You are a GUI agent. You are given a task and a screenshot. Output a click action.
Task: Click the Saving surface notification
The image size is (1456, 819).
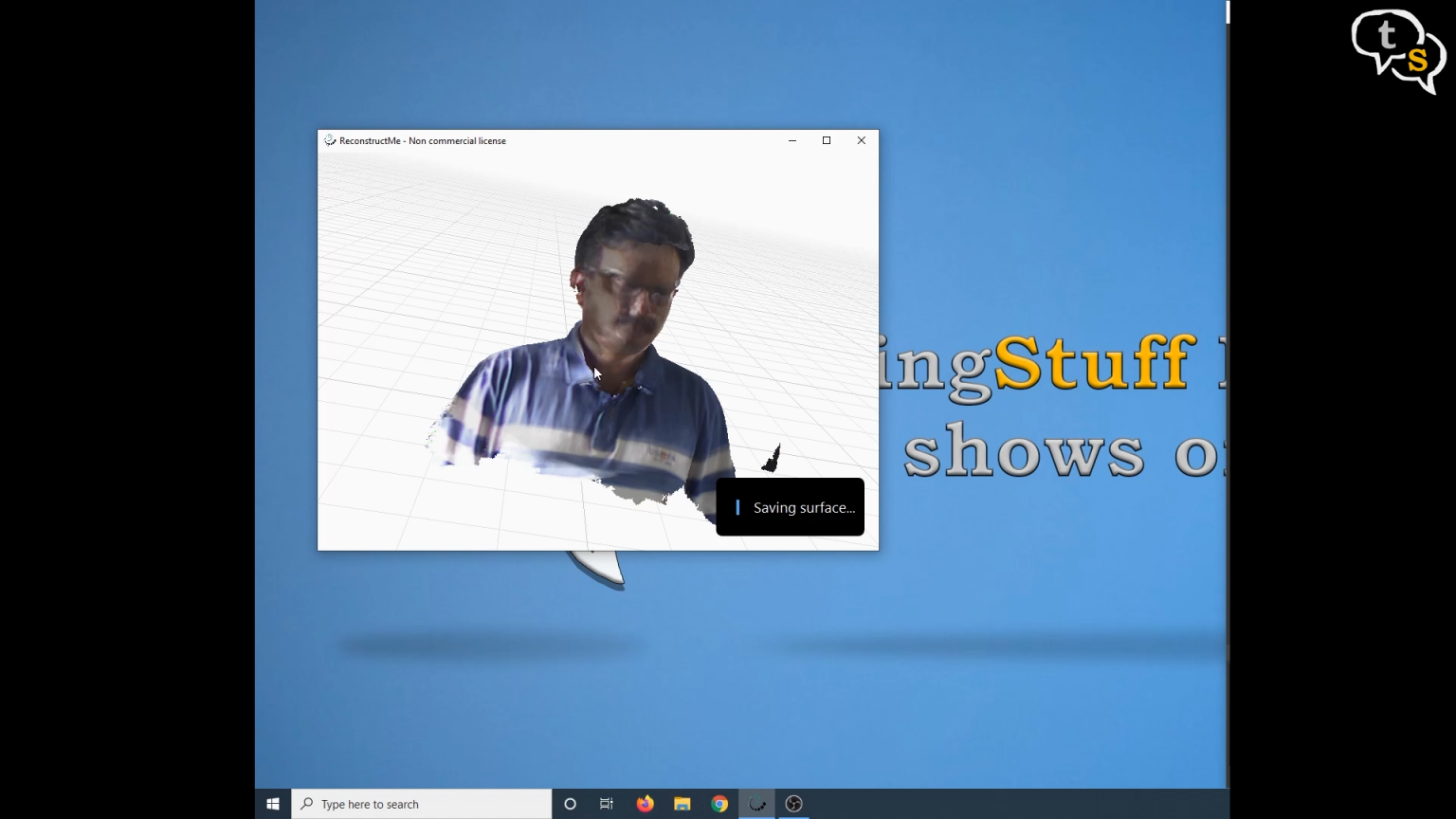(x=791, y=507)
